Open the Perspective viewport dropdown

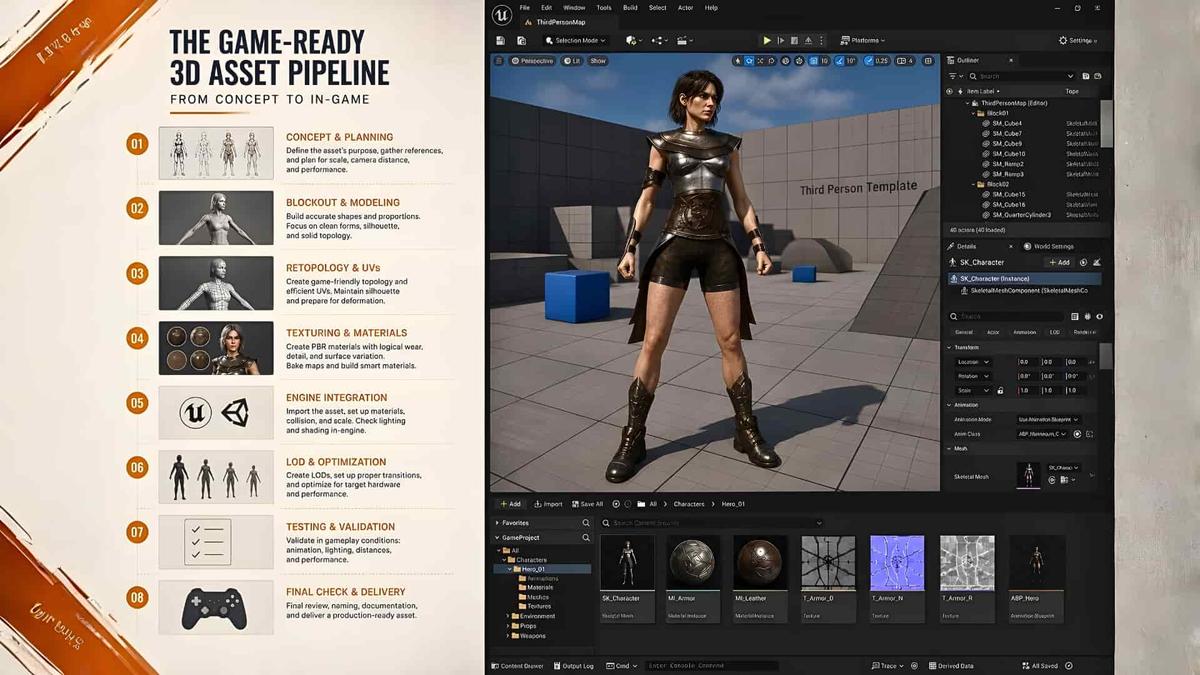(533, 61)
